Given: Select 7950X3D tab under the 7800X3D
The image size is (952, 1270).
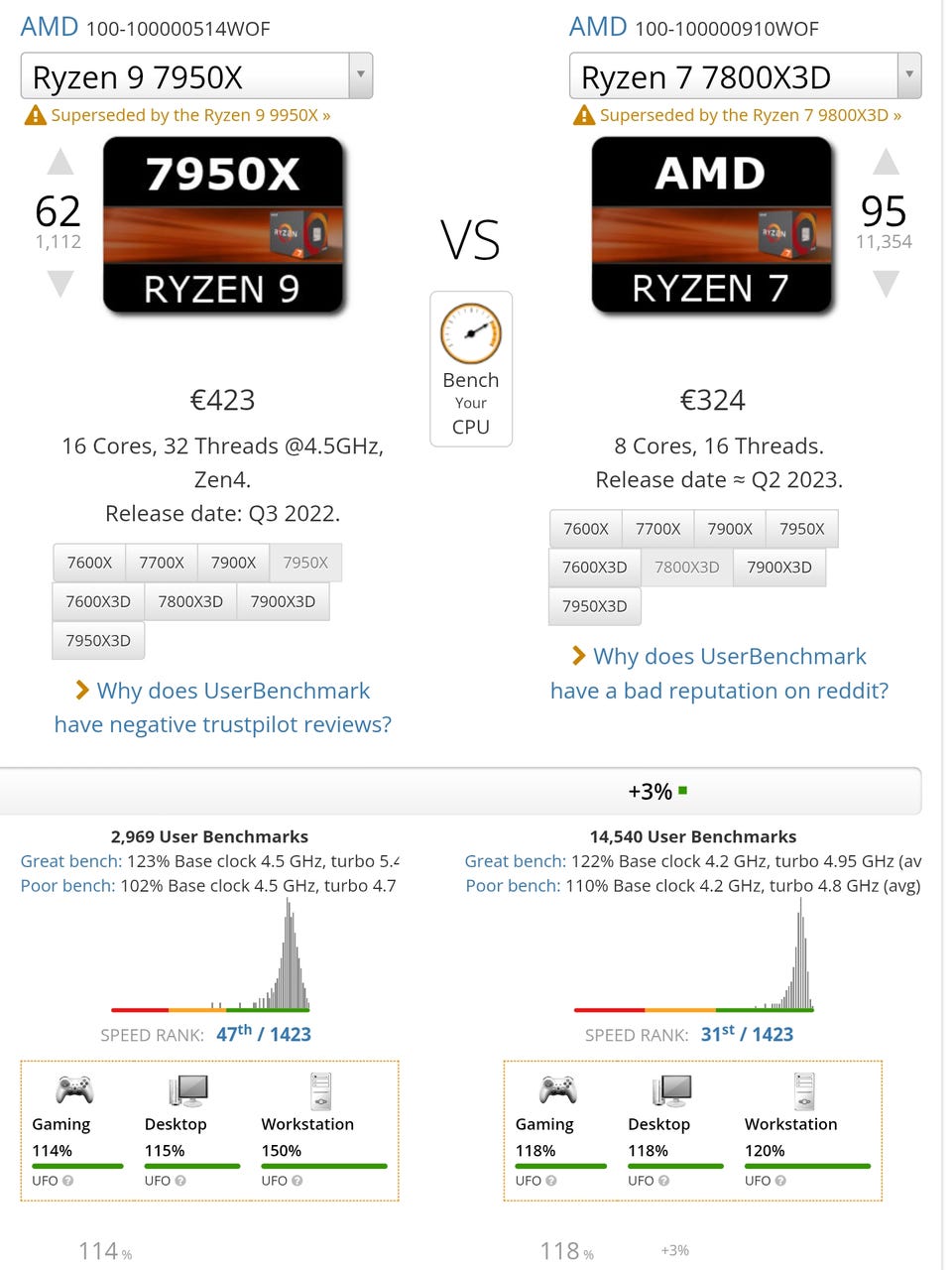Looking at the screenshot, I should pos(594,606).
